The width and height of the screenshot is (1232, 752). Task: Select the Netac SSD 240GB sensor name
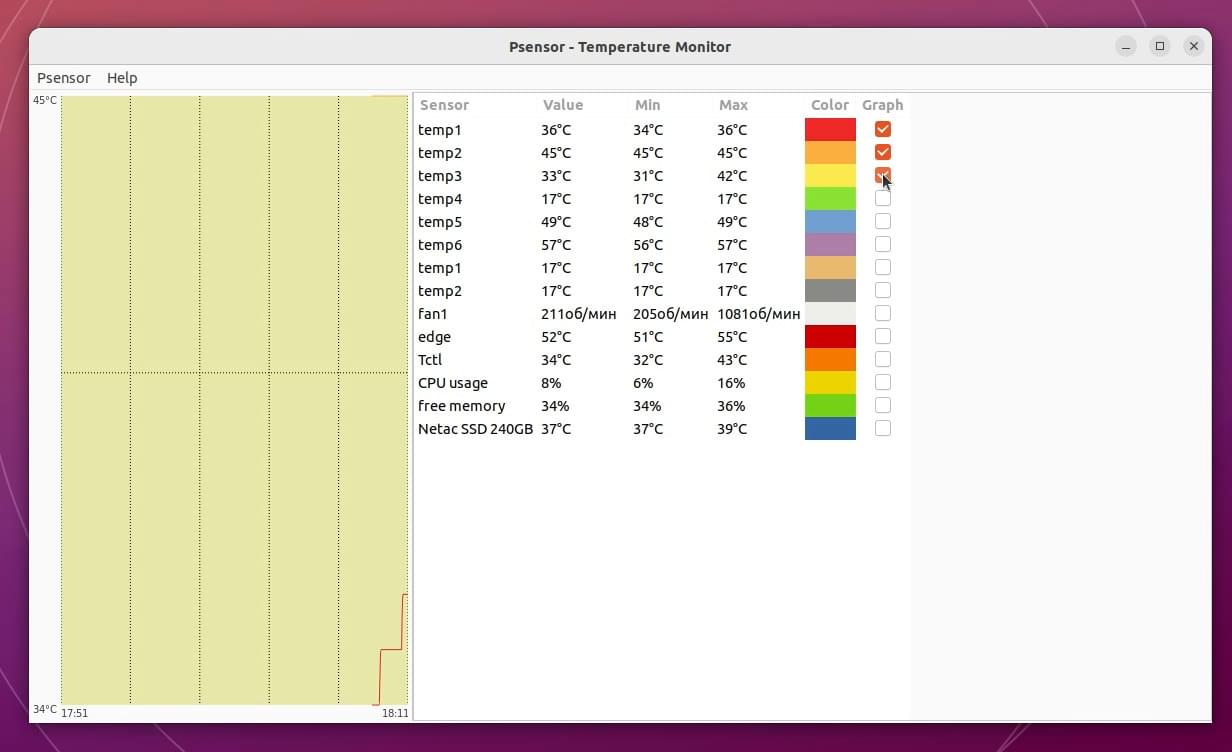(475, 429)
